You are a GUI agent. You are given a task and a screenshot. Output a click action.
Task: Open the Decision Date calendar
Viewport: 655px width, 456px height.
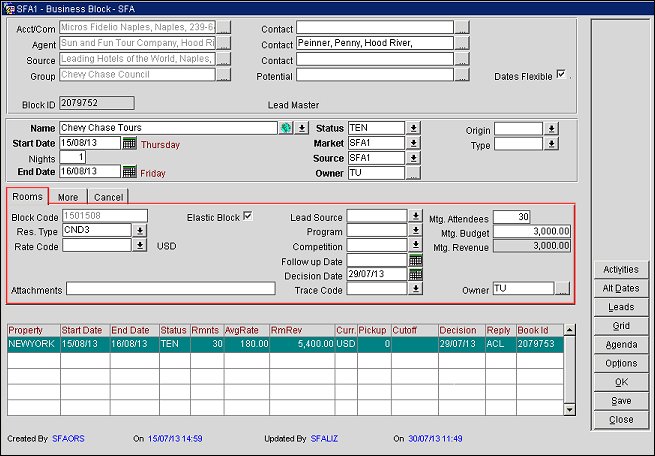click(x=415, y=274)
